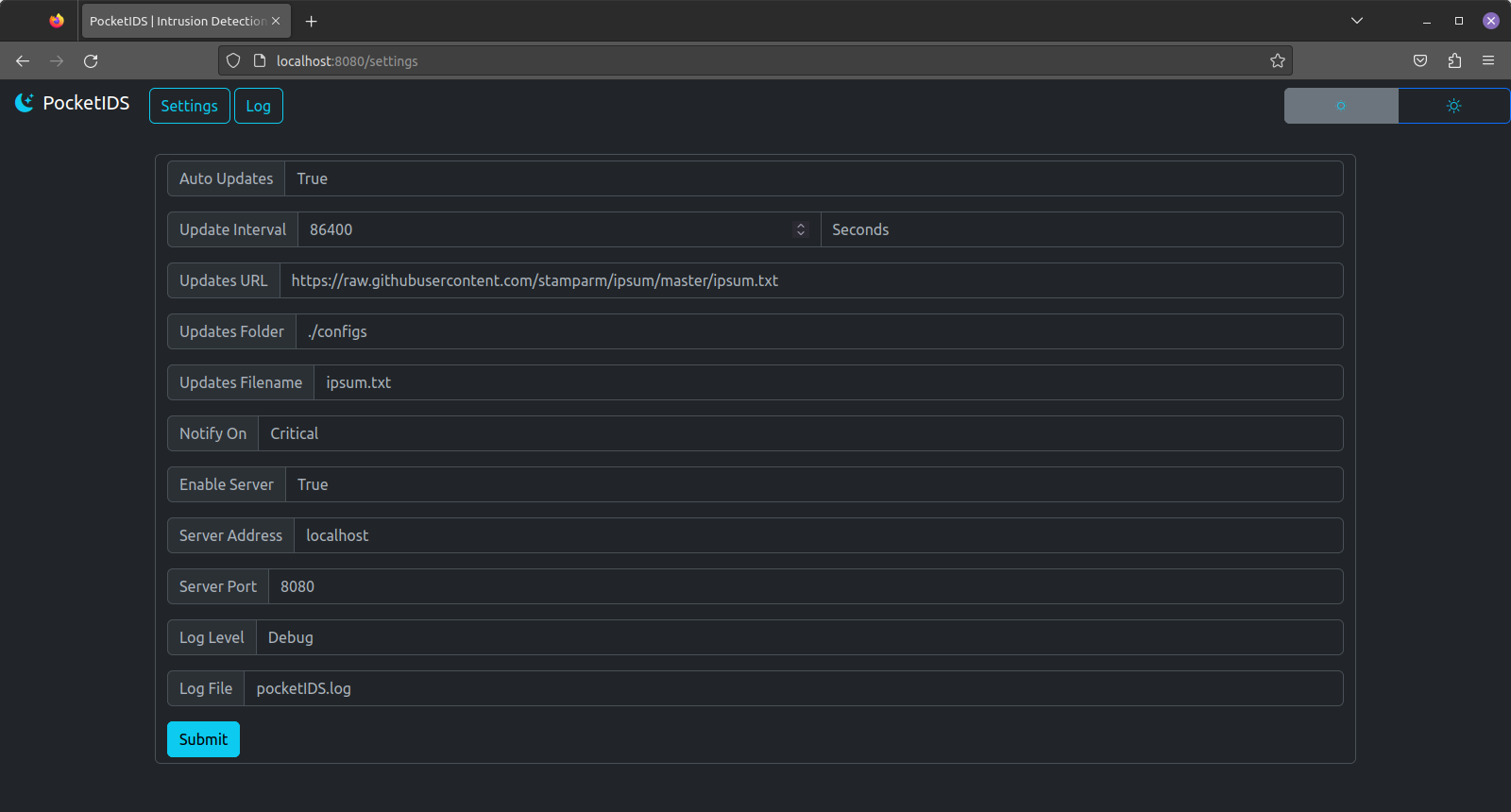Click the Updates URL input field

[811, 280]
